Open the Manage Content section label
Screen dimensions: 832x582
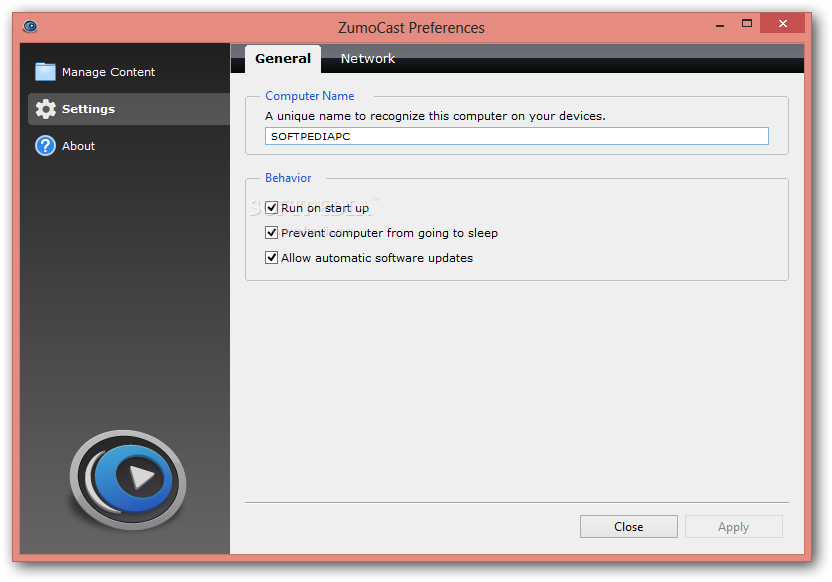point(108,72)
